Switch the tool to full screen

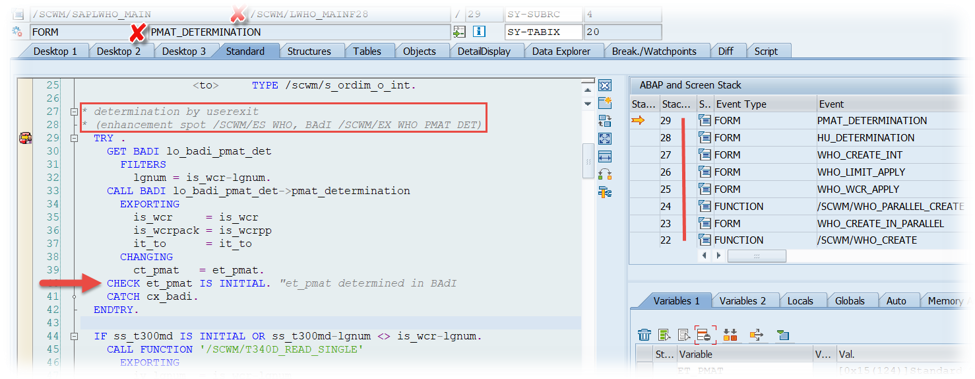pos(605,139)
